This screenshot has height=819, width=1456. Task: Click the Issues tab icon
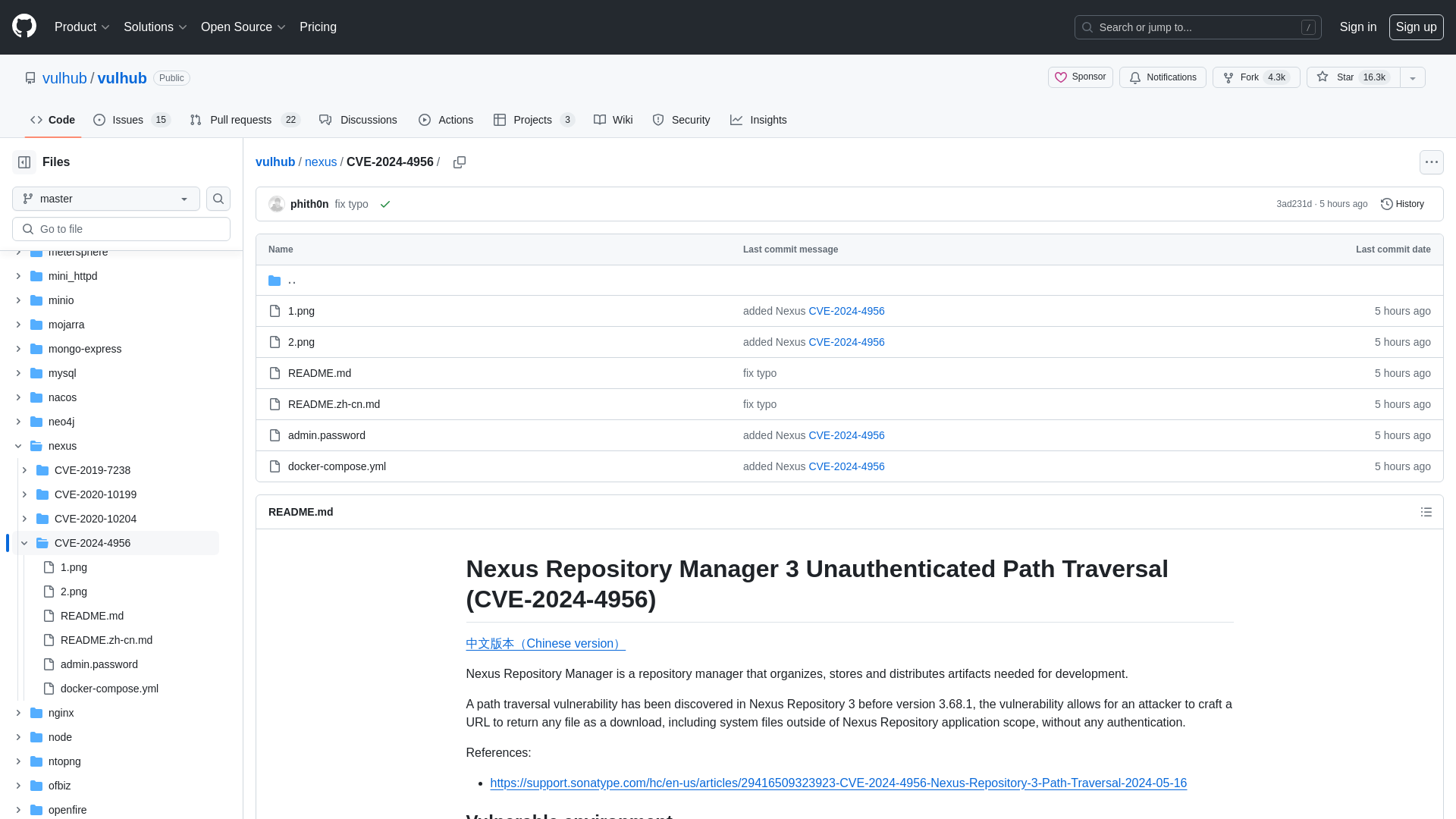[x=100, y=120]
